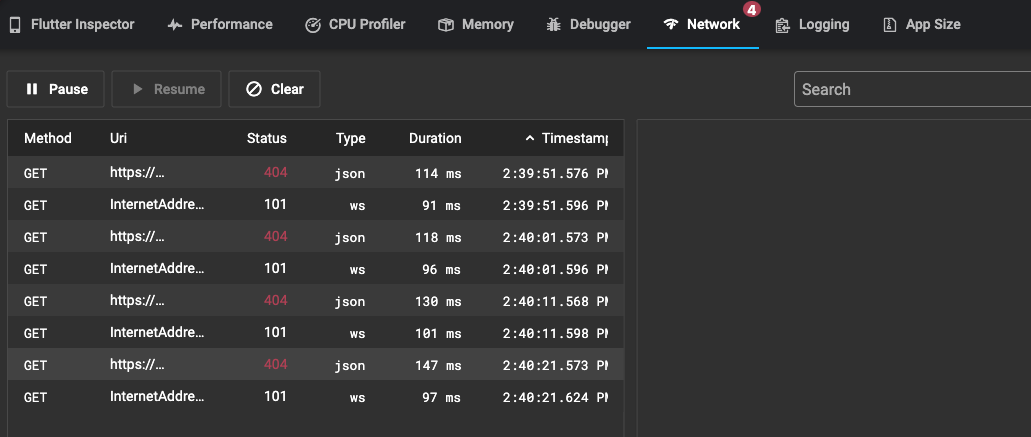Sort by the Method column header
The image size is (1031, 437).
tap(48, 138)
